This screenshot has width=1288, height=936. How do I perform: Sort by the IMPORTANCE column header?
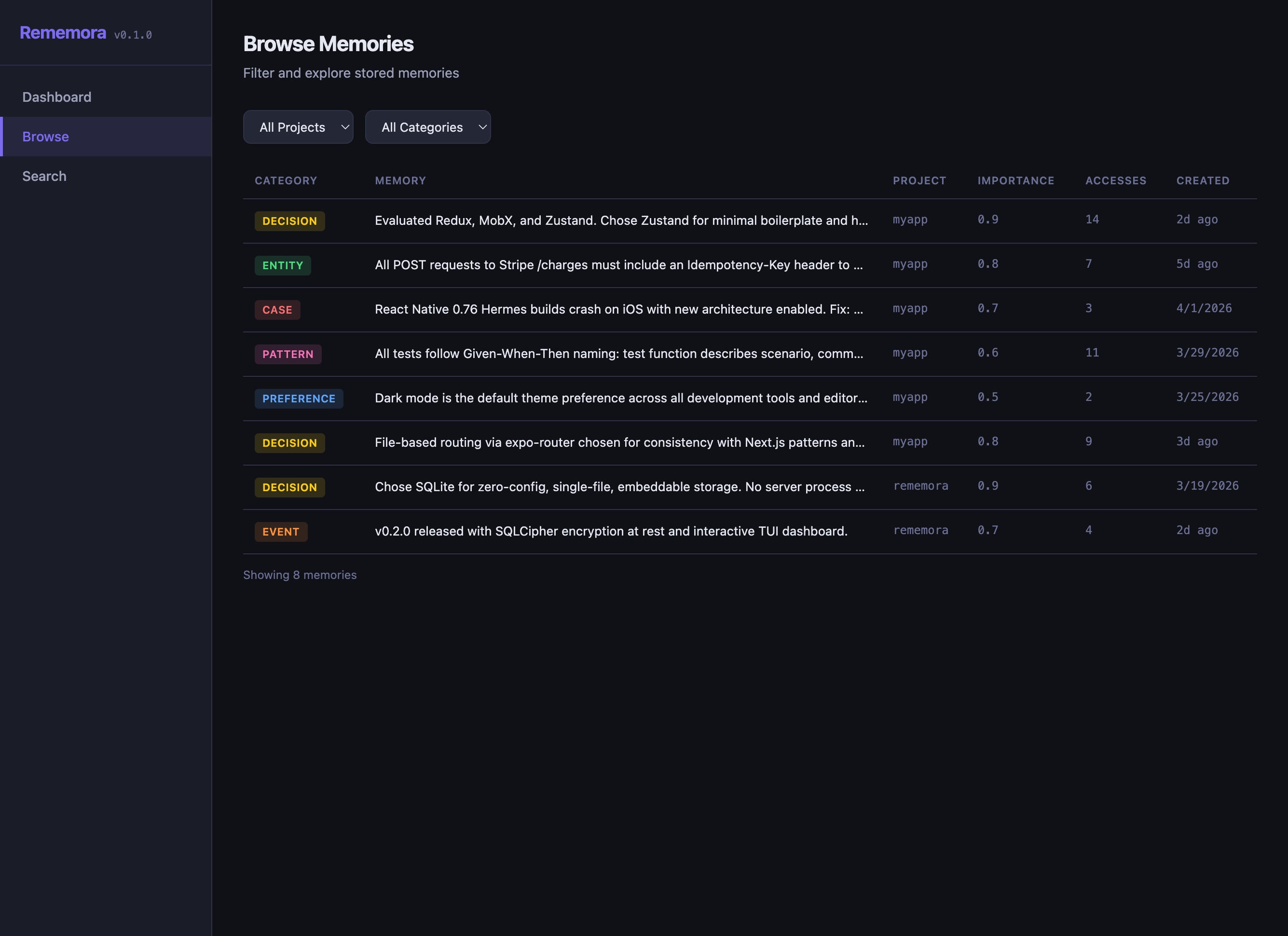point(1015,180)
